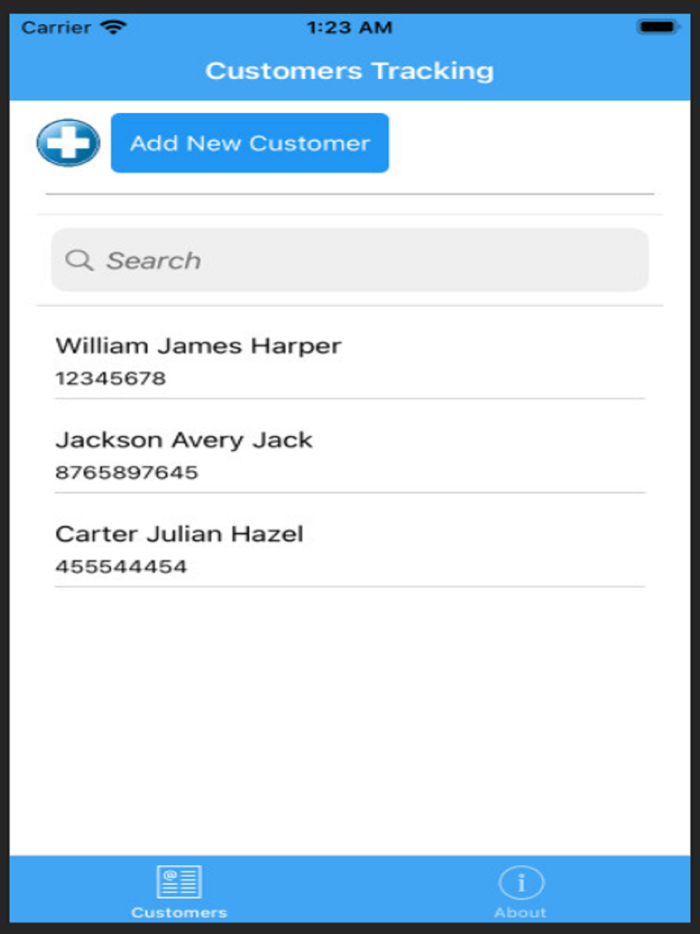This screenshot has height=934, width=700.
Task: Select customer Jackson Avery Jack
Action: point(184,439)
